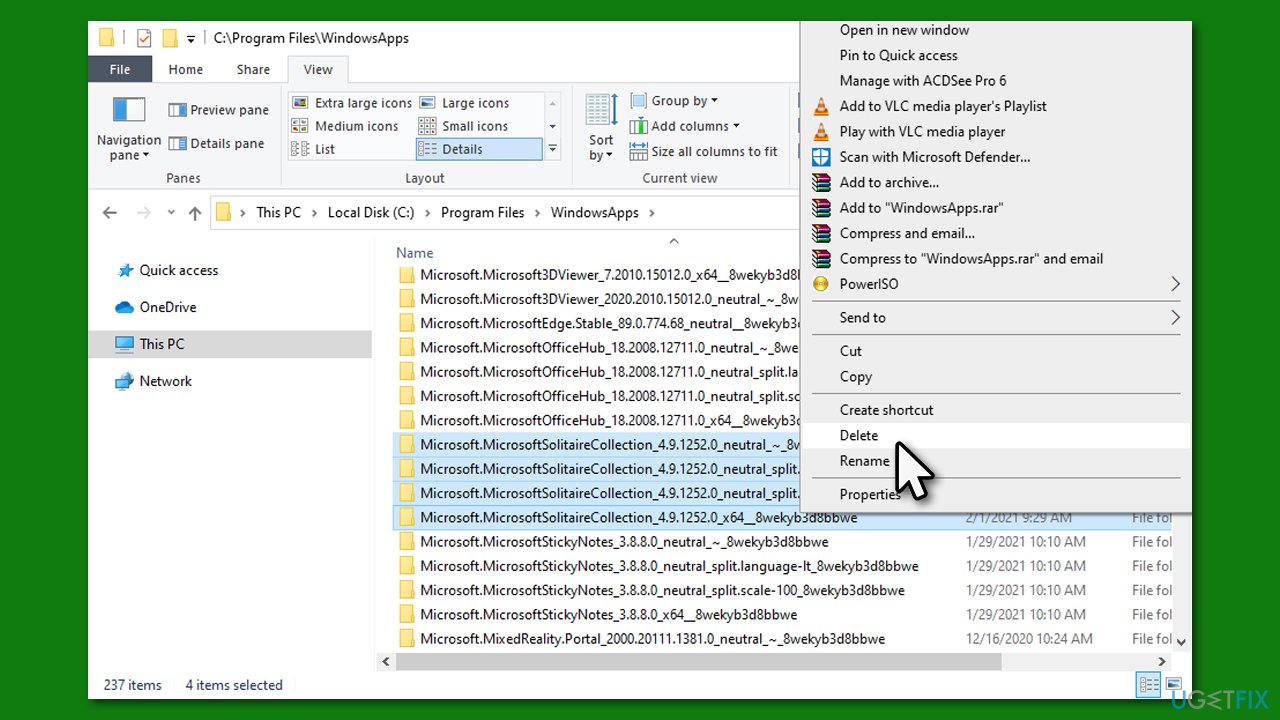The height and width of the screenshot is (720, 1280).
Task: Select the row "Microsoft.MicrosoftStickyNotes_3.8.8.0_neutral_split.scale-100_8wekyb3d8bbwe"
Action: [x=783, y=590]
